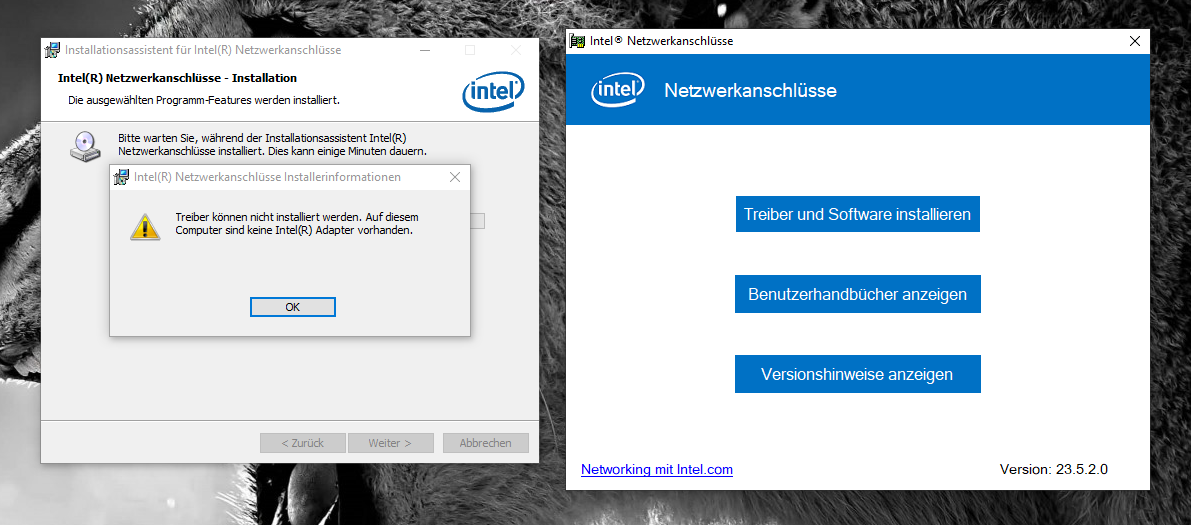Screen dimensions: 1191x525
Task: Click the Installerinformationen dialog title icon
Action: [x=121, y=178]
